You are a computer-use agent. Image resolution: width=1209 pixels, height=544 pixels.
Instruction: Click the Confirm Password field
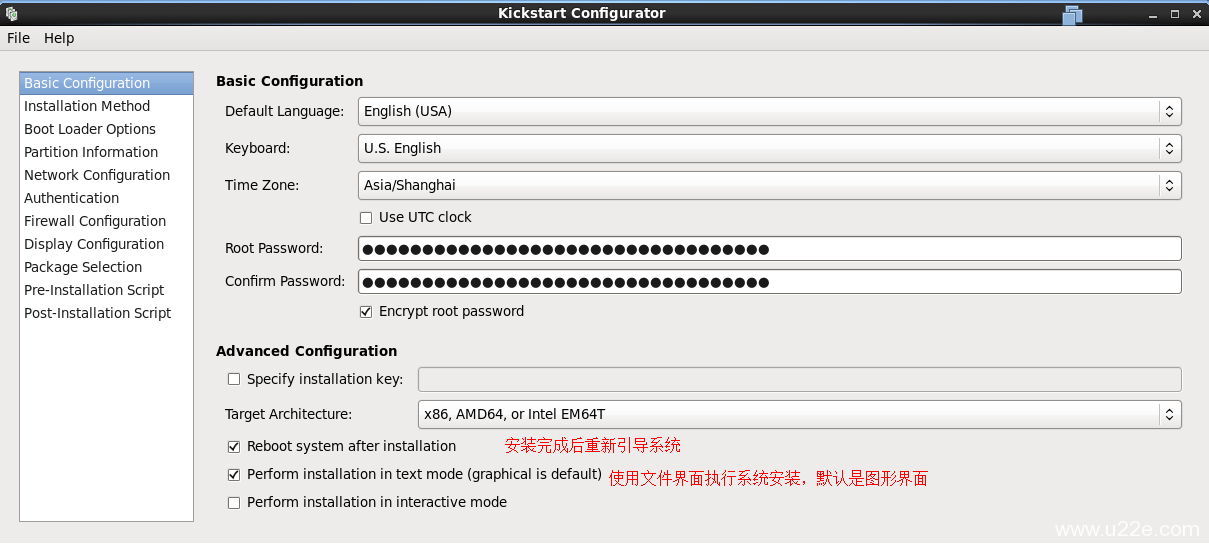pyautogui.click(x=769, y=281)
